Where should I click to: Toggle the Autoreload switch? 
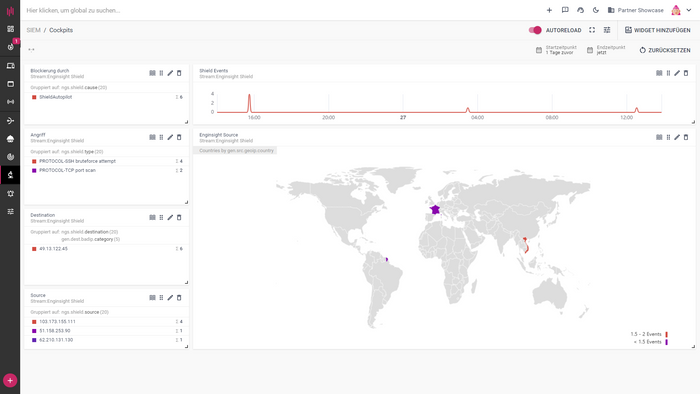[535, 30]
